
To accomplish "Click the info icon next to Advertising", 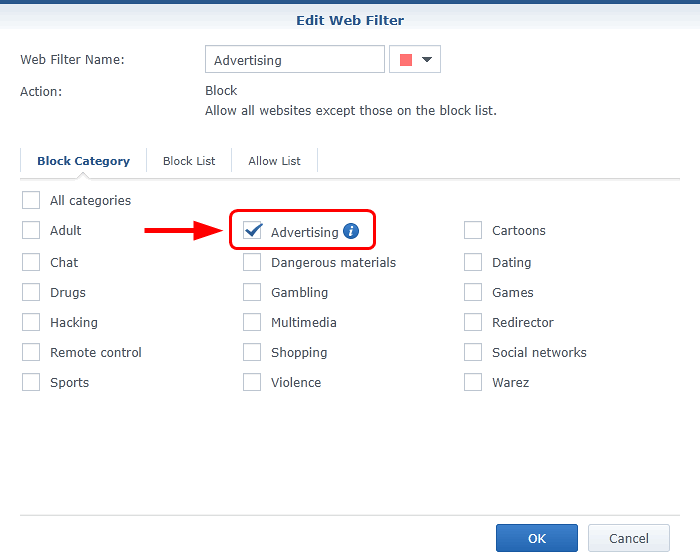I will (x=350, y=231).
